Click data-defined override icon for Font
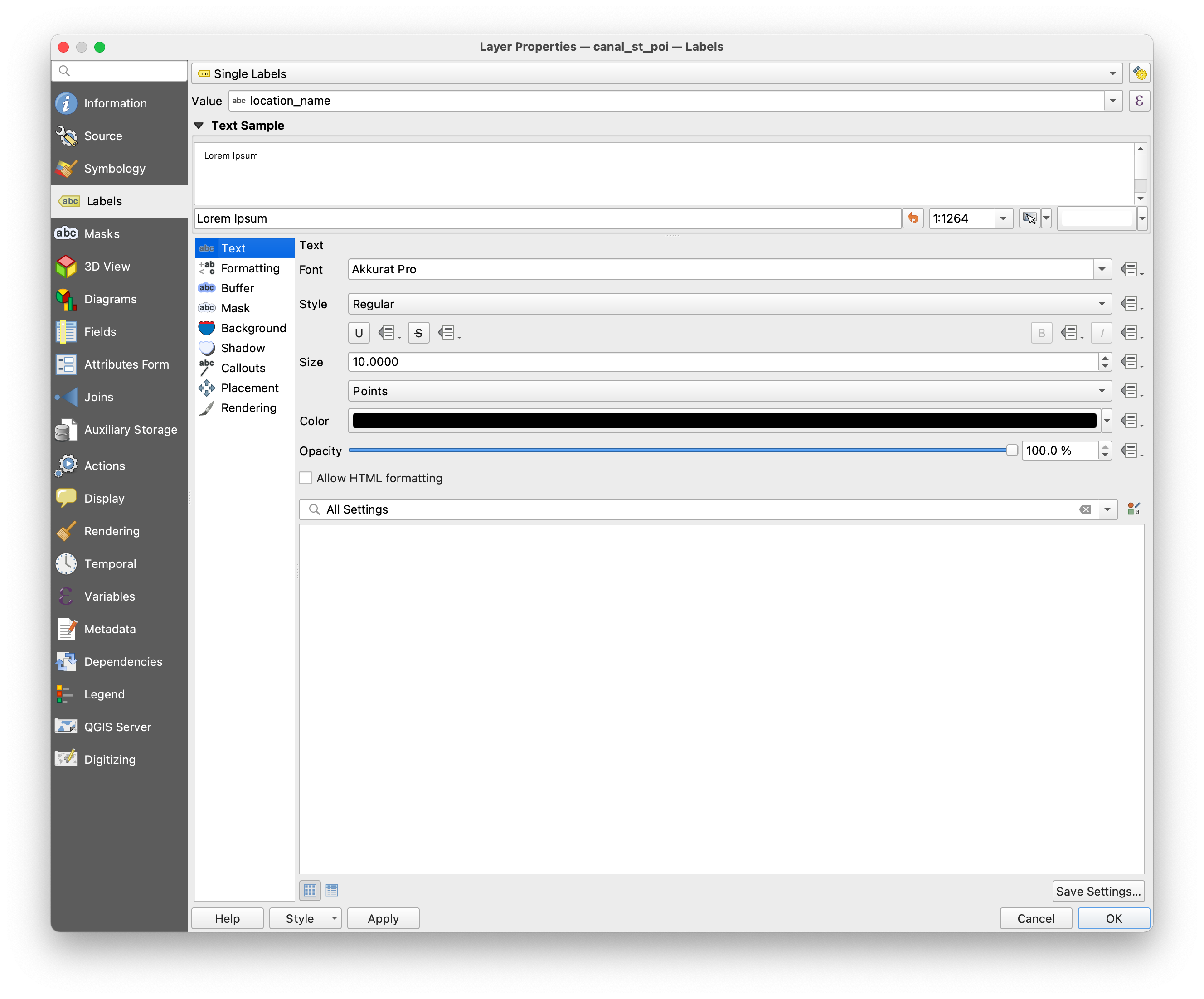1204x999 pixels. coord(1130,269)
